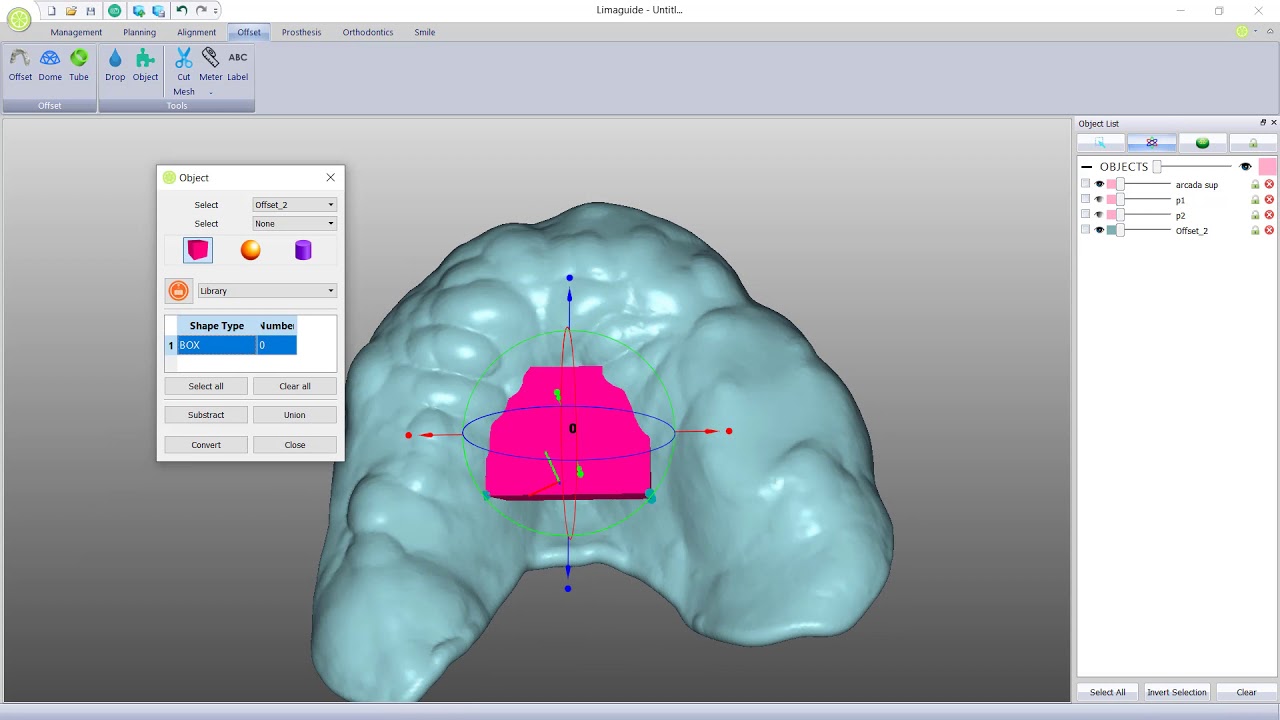Hide the Offset_2 object

(x=1100, y=230)
